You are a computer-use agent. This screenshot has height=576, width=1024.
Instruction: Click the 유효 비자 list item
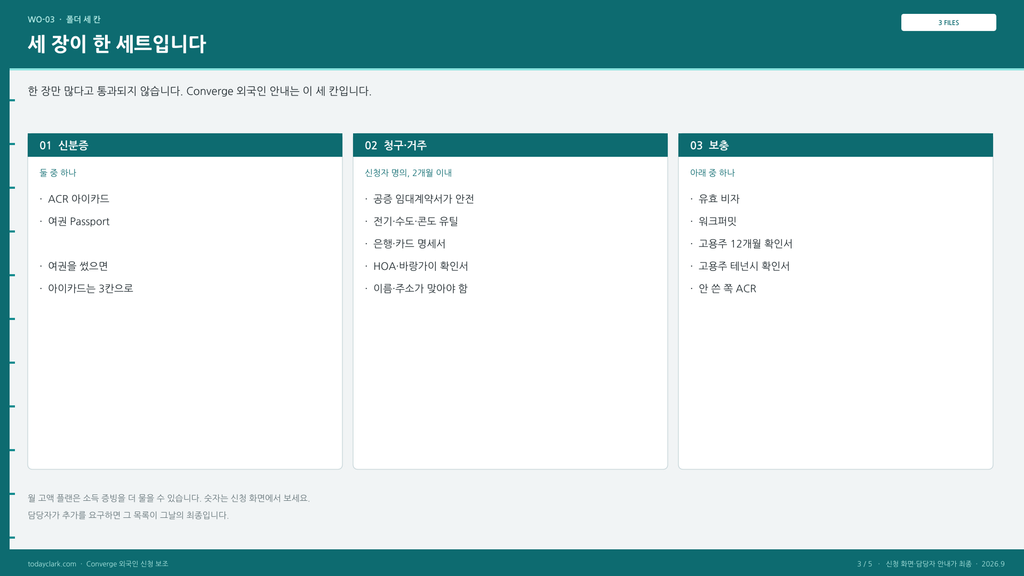coord(718,199)
